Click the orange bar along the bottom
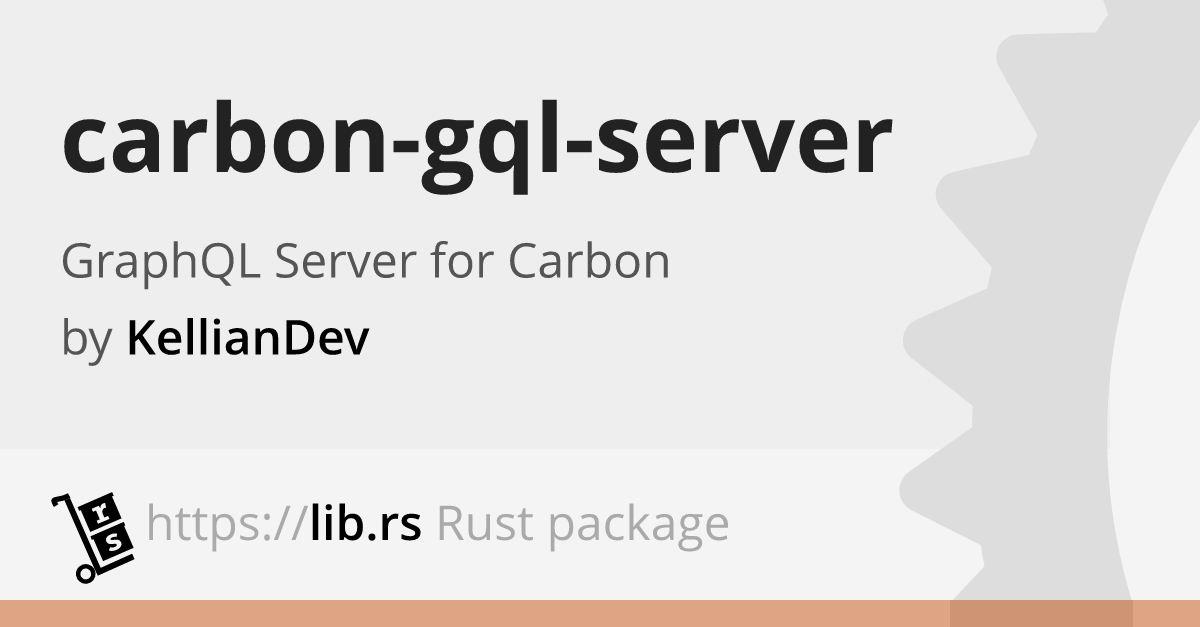The width and height of the screenshot is (1200, 627). click(600, 613)
